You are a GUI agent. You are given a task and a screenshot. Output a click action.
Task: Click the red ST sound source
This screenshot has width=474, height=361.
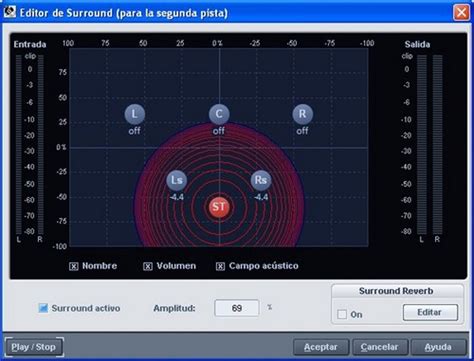click(x=219, y=207)
